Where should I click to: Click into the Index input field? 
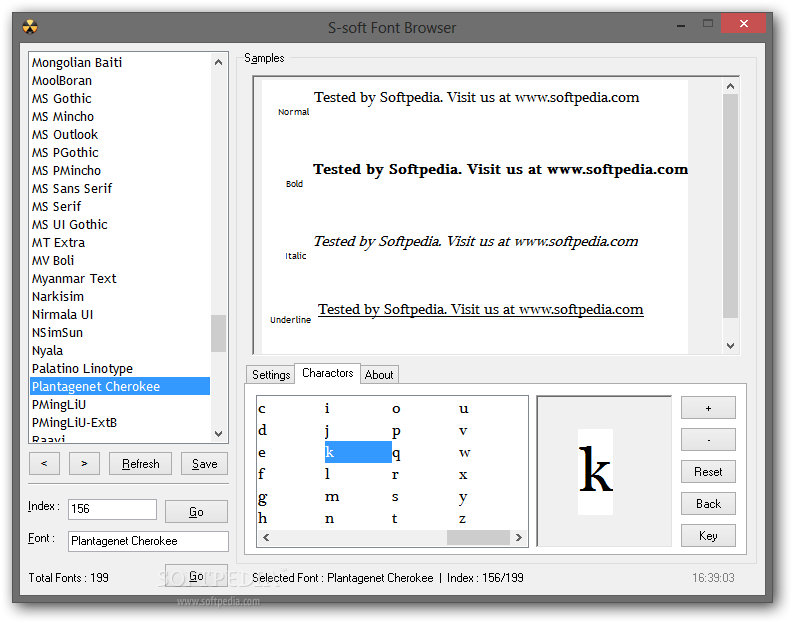pyautogui.click(x=112, y=509)
